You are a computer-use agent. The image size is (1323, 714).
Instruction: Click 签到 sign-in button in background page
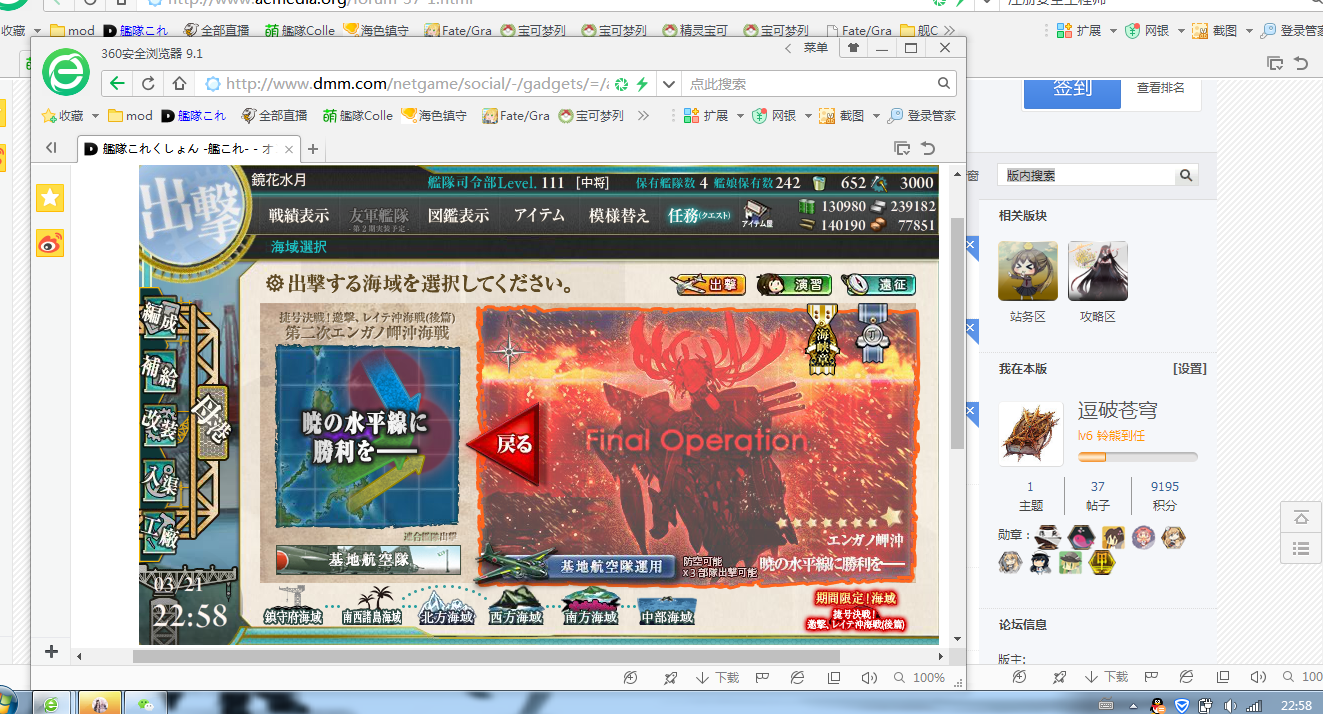1072,88
